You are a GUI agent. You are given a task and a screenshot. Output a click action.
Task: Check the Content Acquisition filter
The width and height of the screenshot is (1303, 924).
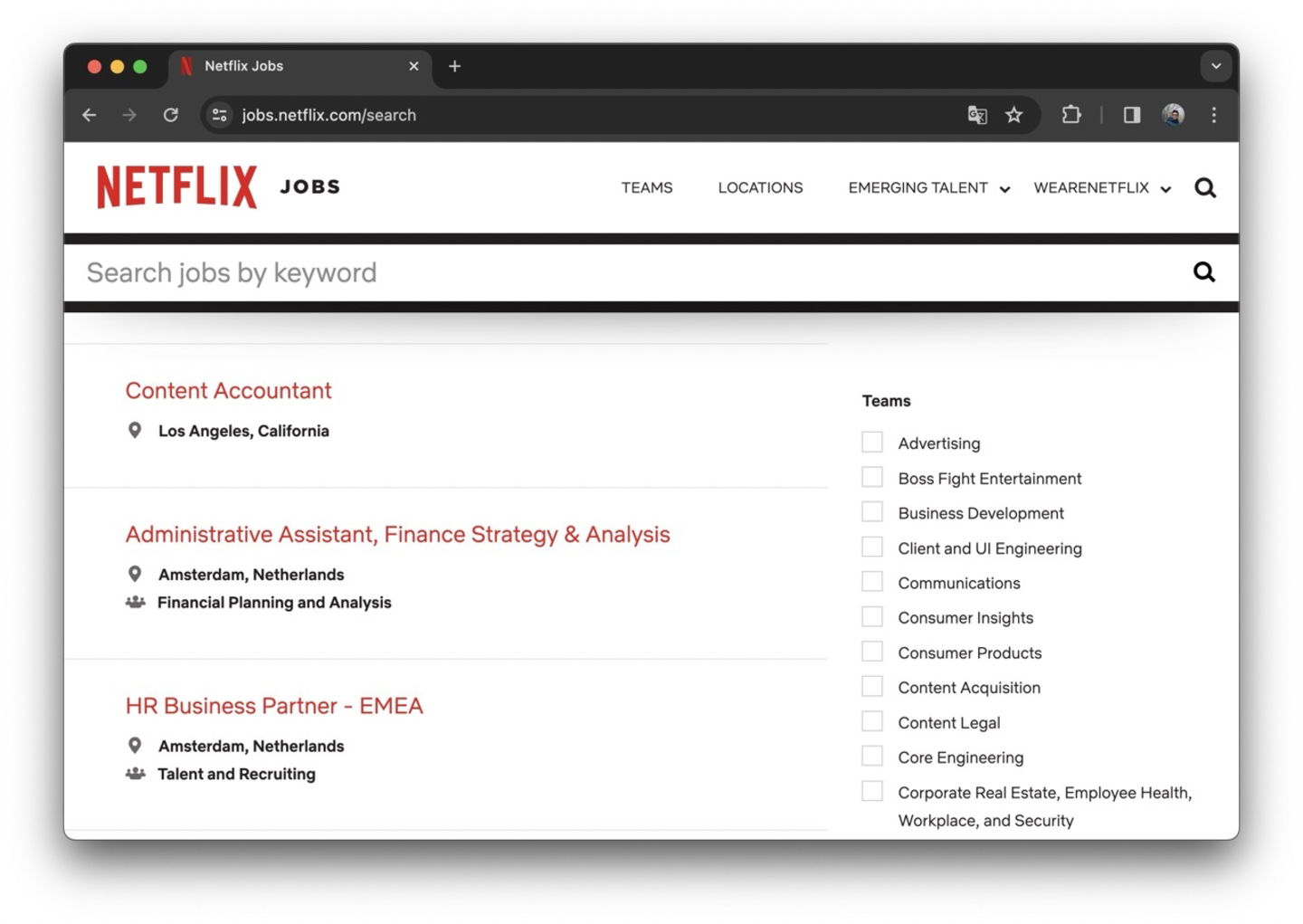872,686
